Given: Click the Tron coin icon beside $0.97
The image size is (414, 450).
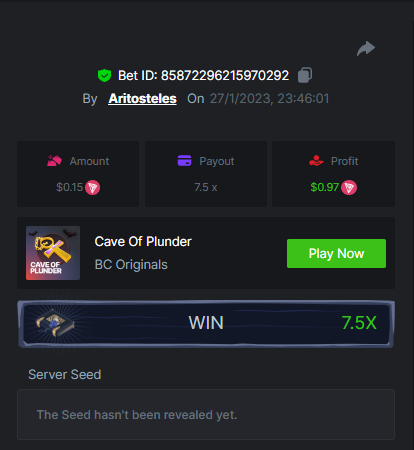Looking at the screenshot, I should 349,187.
